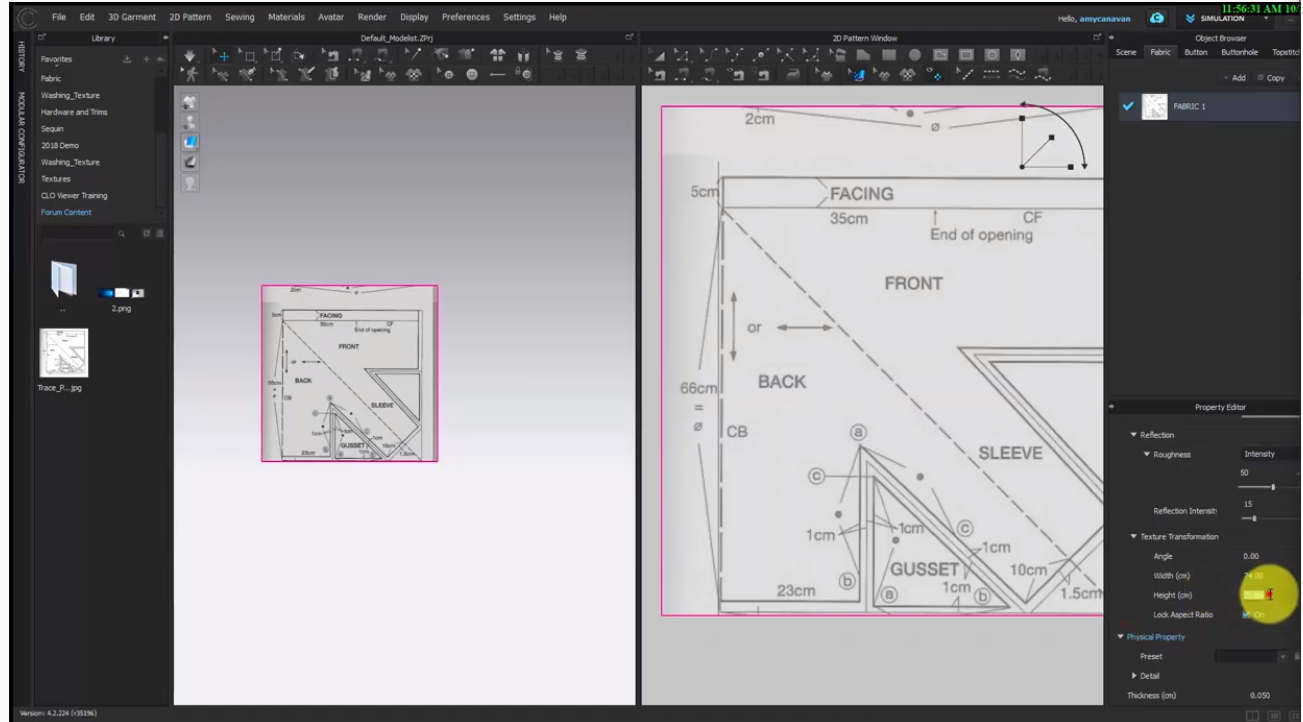The image size is (1303, 722).
Task: Toggle the FABRIC 1 checkmark in Object Browser
Action: [1129, 106]
